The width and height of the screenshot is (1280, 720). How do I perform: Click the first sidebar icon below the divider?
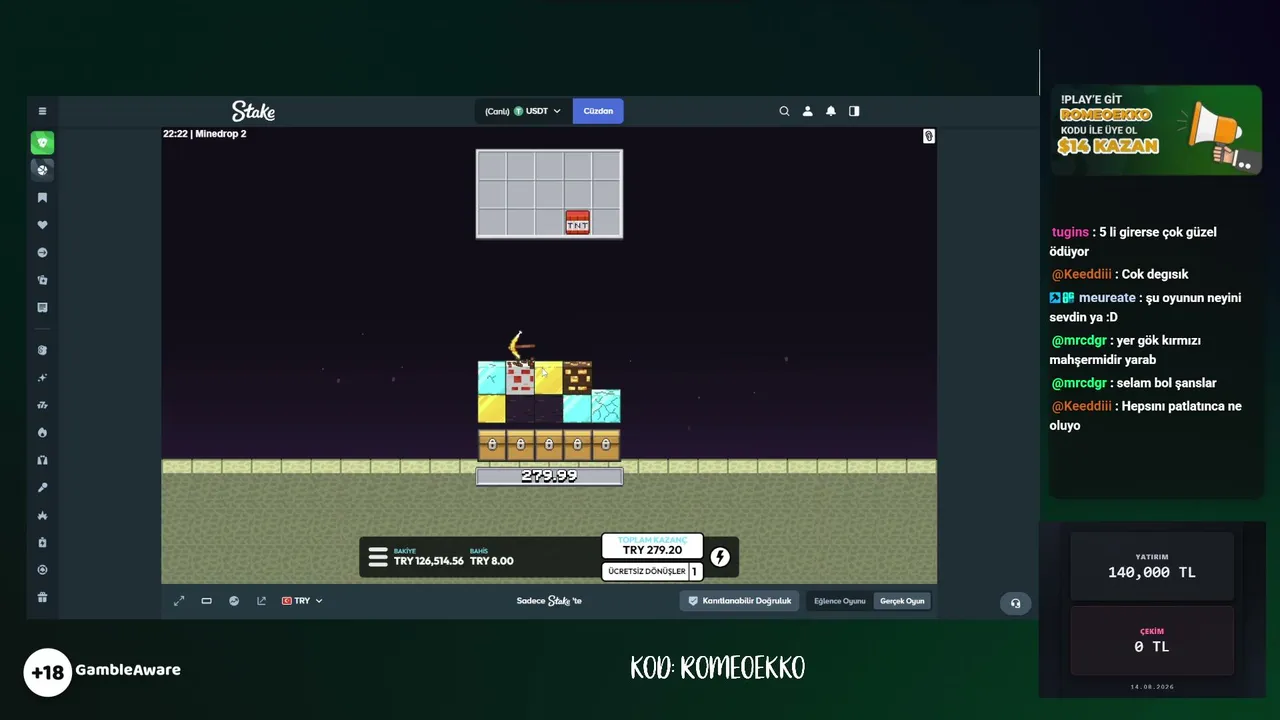point(42,350)
